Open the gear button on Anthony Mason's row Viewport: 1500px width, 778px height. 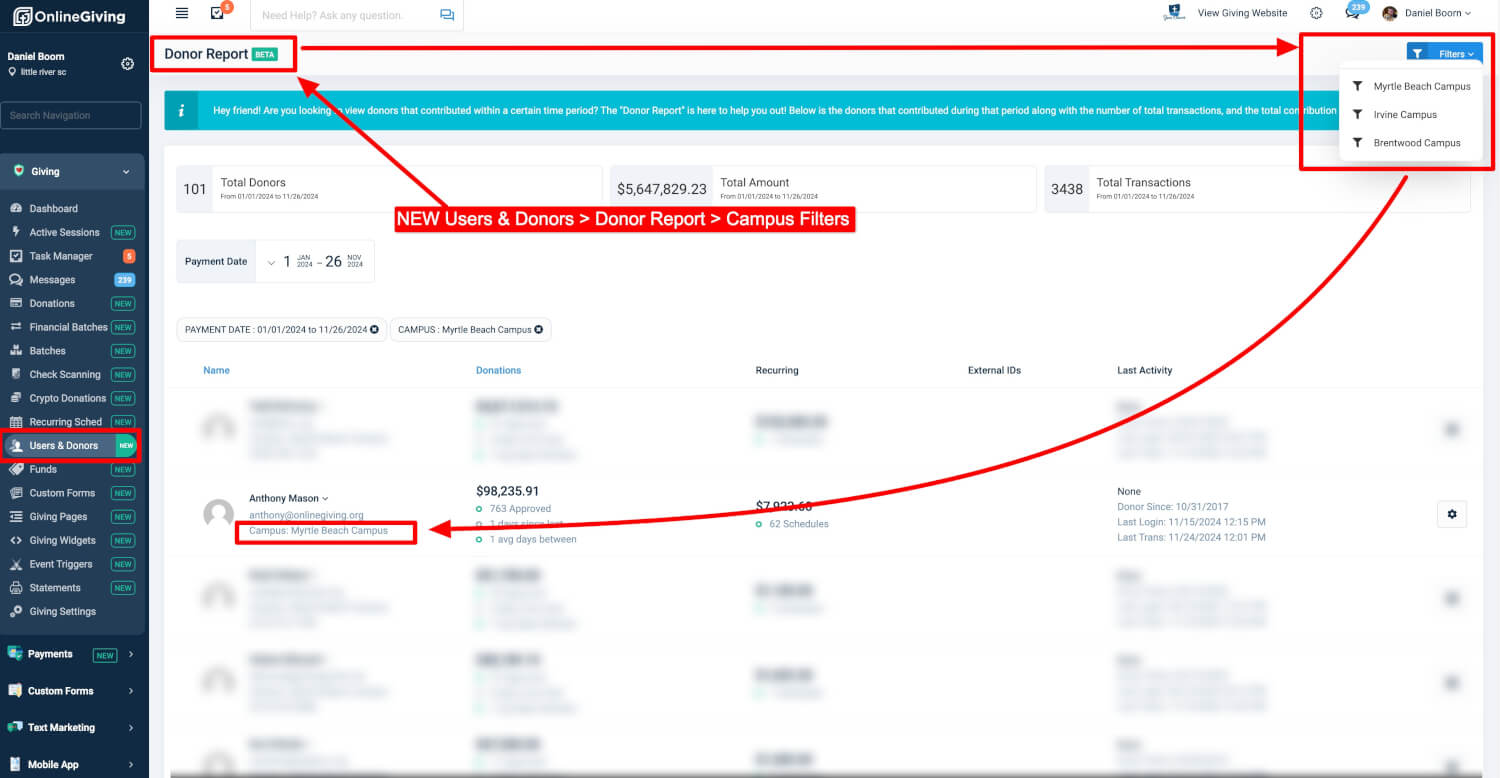[x=1452, y=514]
